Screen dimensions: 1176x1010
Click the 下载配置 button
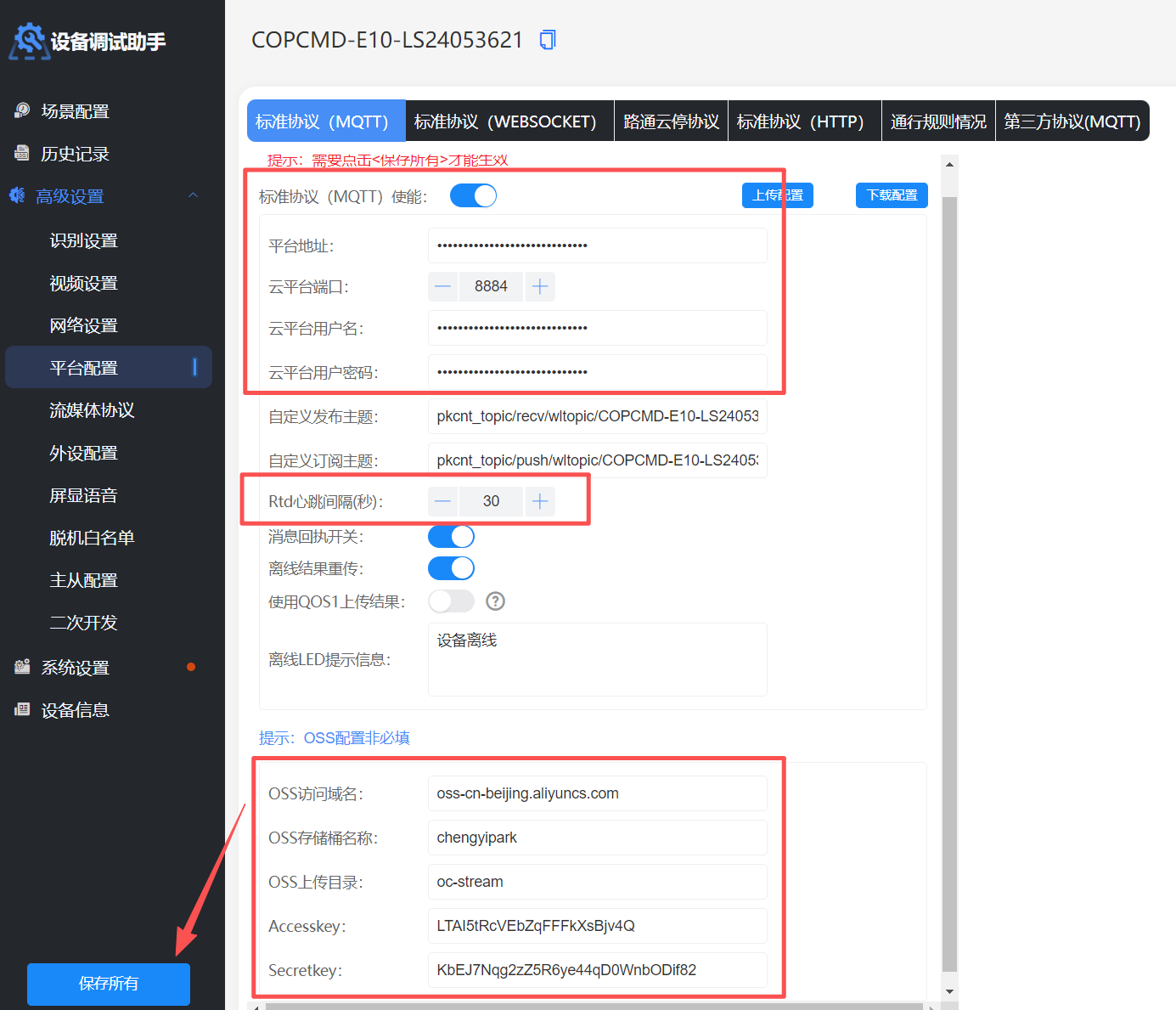tap(892, 195)
